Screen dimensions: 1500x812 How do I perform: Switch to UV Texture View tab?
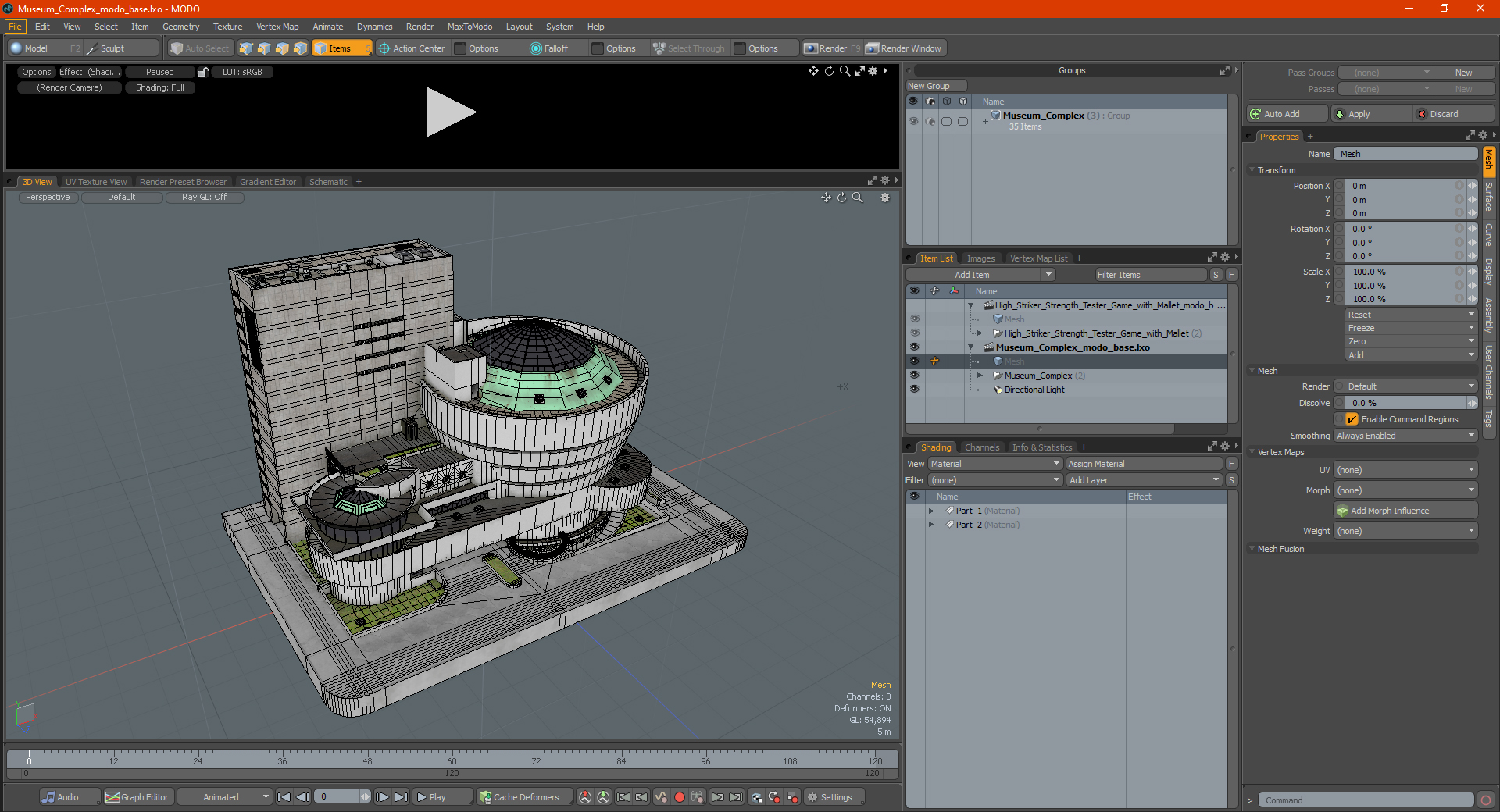coord(96,182)
